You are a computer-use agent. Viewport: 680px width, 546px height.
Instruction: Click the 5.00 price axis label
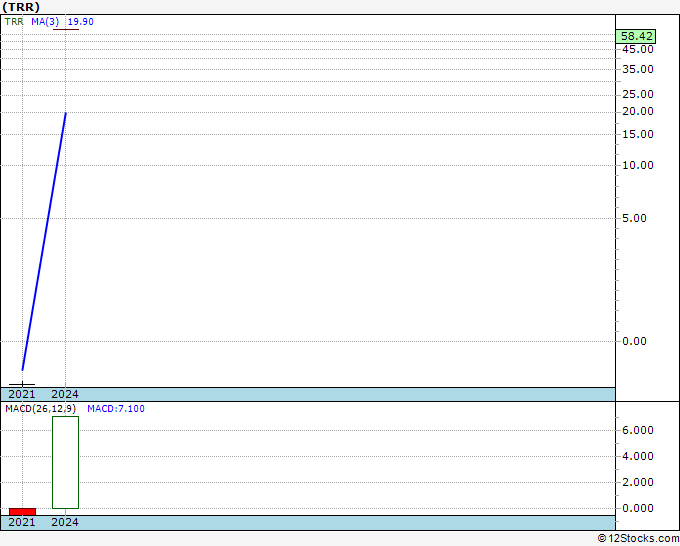pyautogui.click(x=634, y=218)
